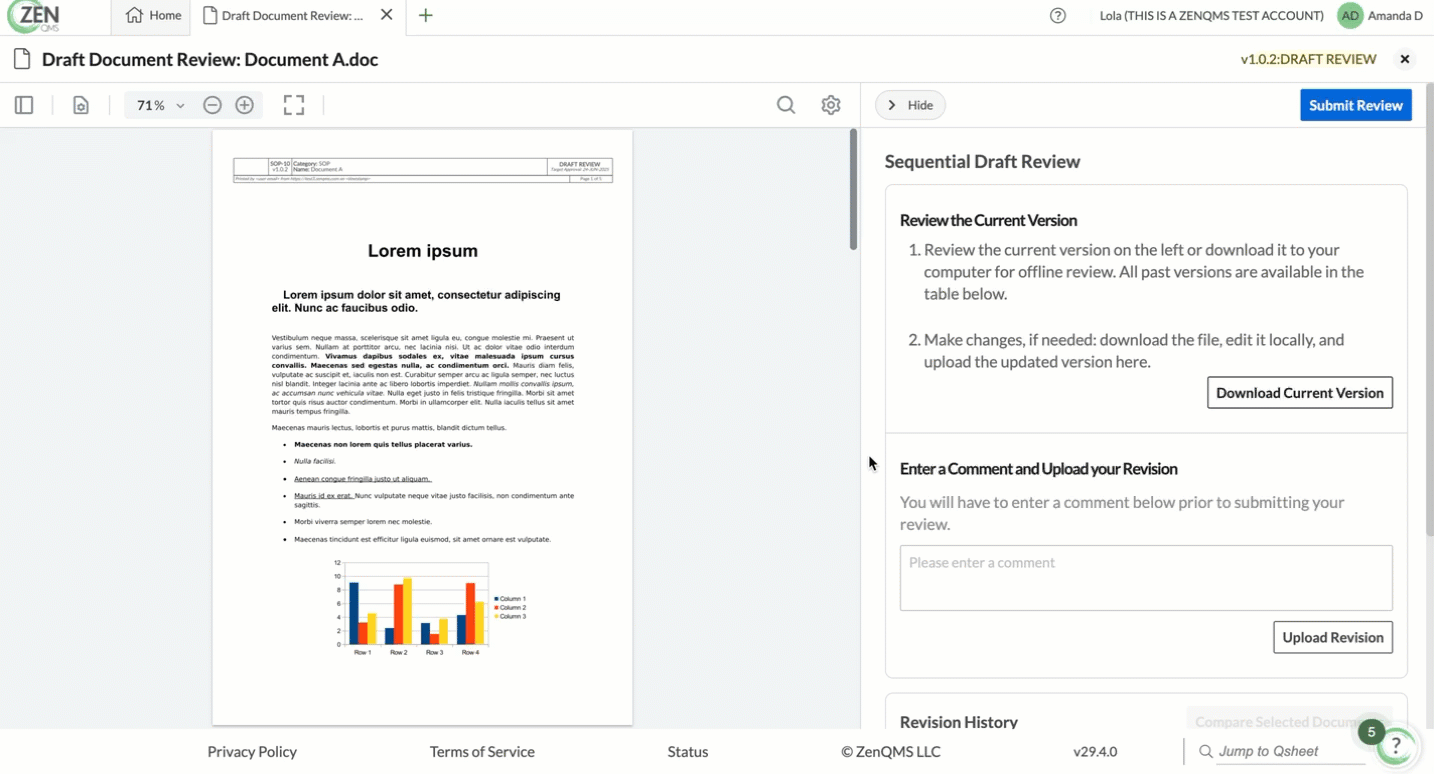The width and height of the screenshot is (1434, 774).
Task: Click Compare Selected Documents button
Action: click(1289, 721)
